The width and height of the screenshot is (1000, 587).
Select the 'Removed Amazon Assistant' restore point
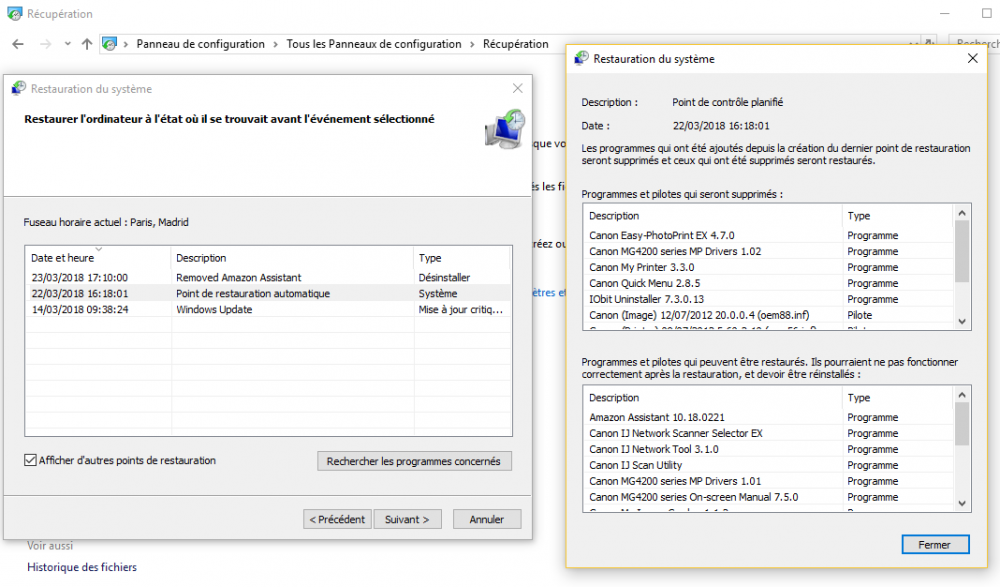[x=238, y=278]
